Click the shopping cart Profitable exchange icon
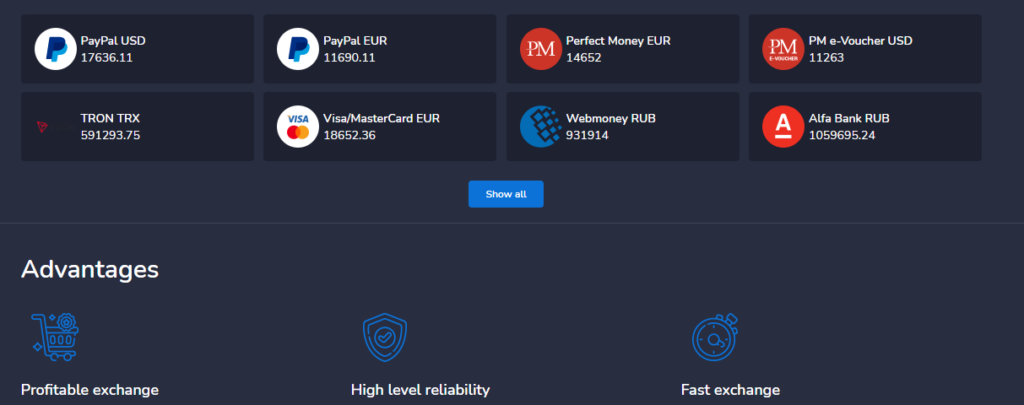1024x405 pixels. click(56, 337)
